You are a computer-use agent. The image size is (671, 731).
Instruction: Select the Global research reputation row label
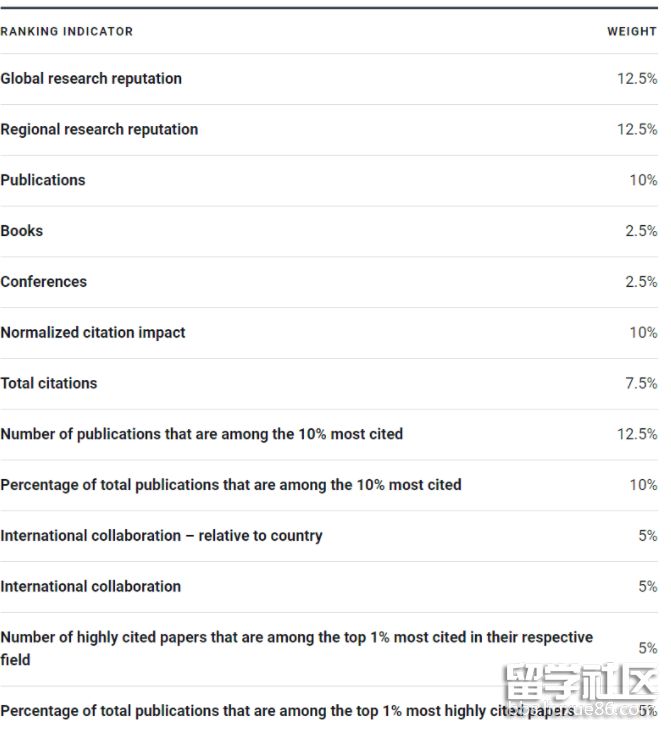coord(91,79)
